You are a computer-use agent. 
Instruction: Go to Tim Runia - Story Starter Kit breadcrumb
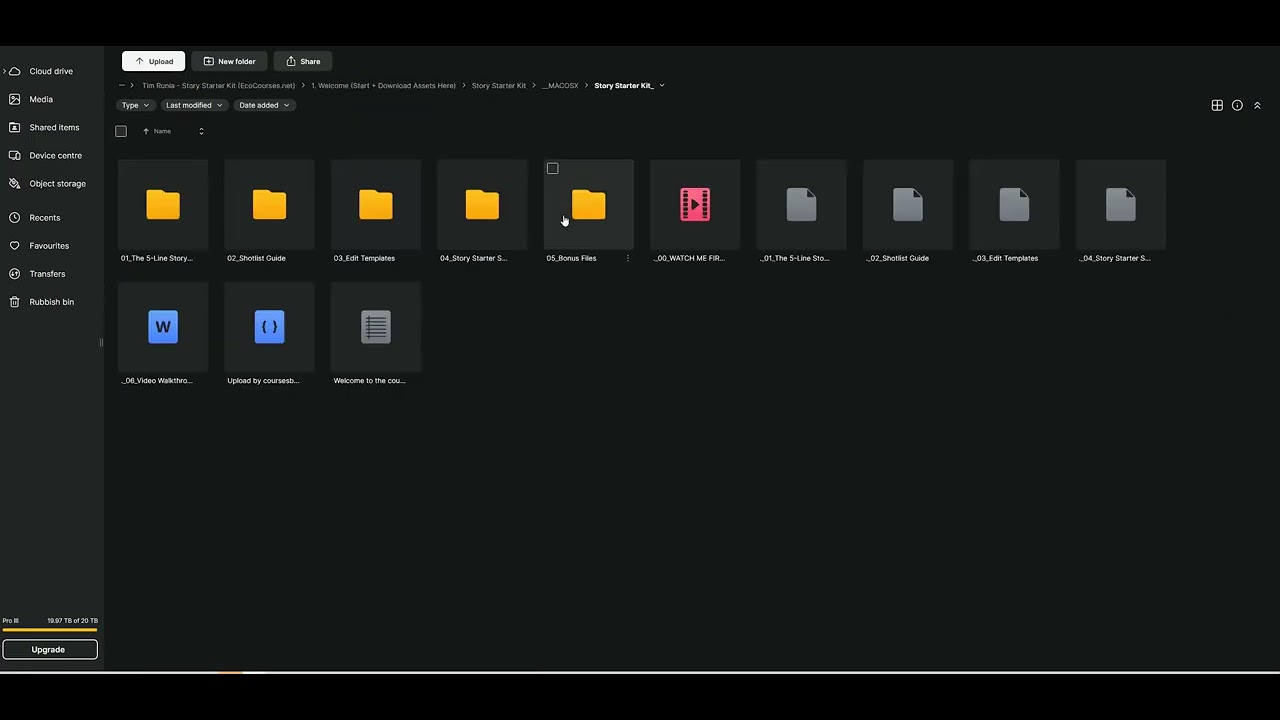tap(218, 86)
